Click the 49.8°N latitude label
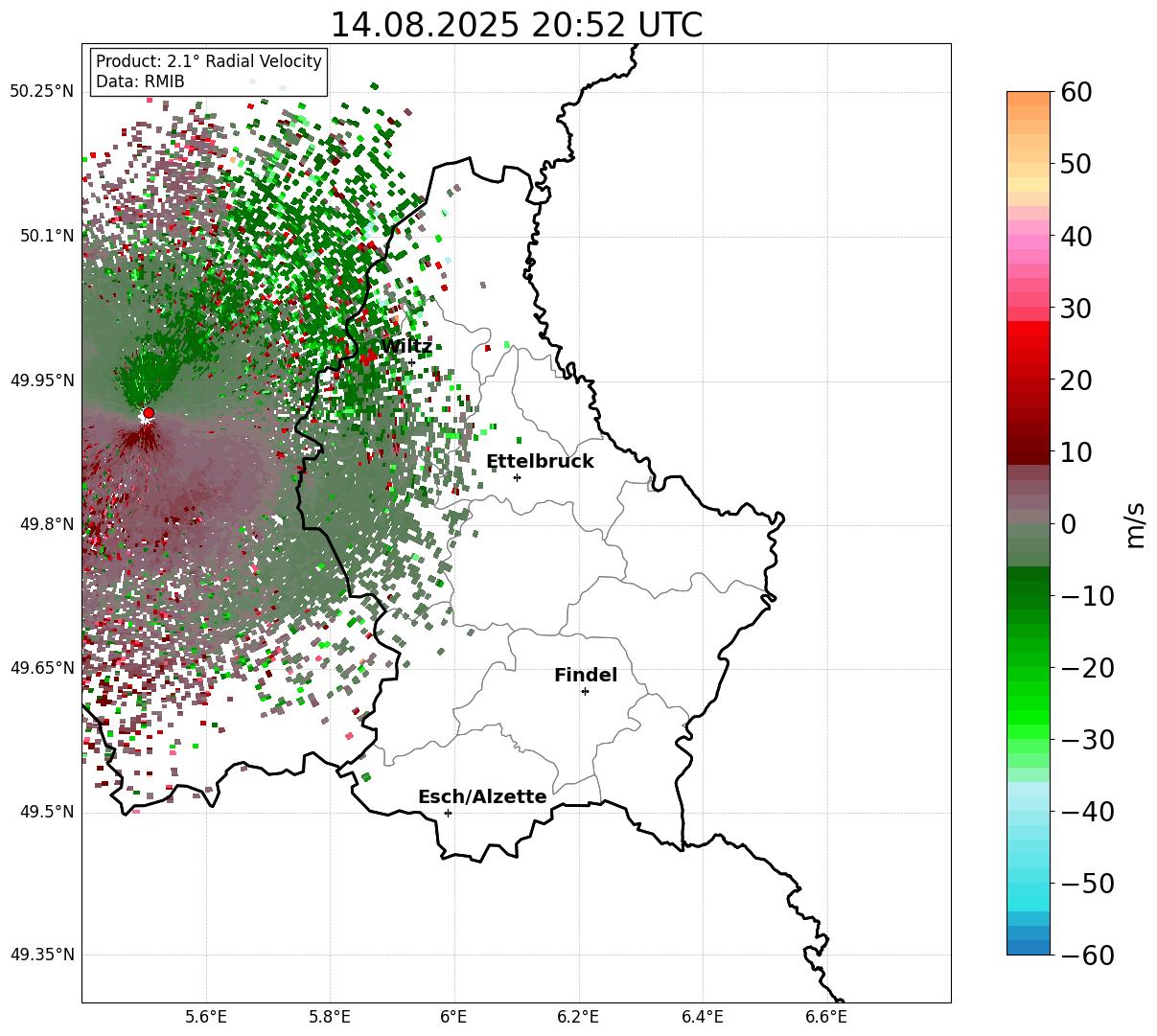The width and height of the screenshot is (1157, 1036). tap(46, 524)
